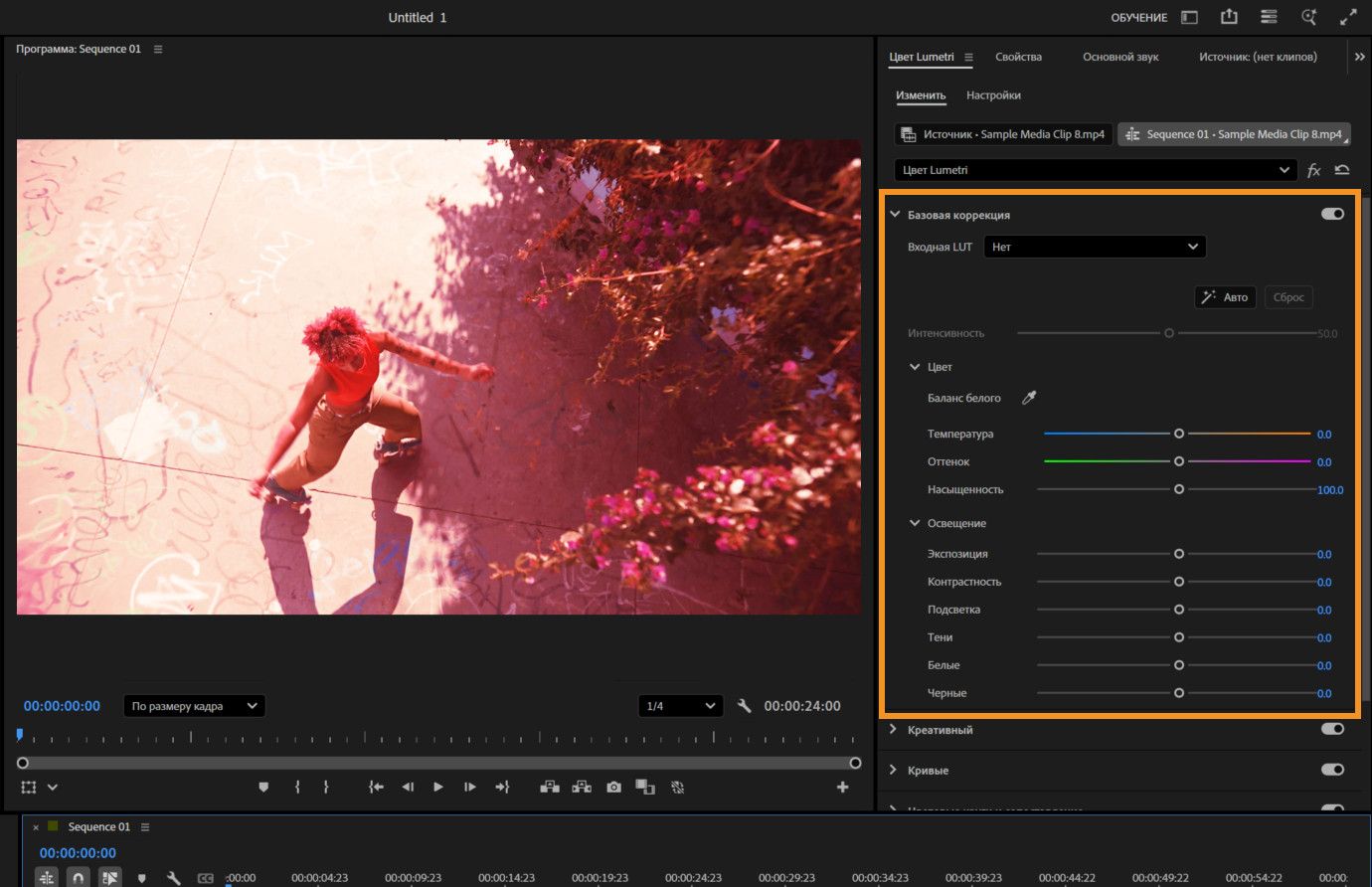Click the Температура slider handle
1372x887 pixels.
1179,434
